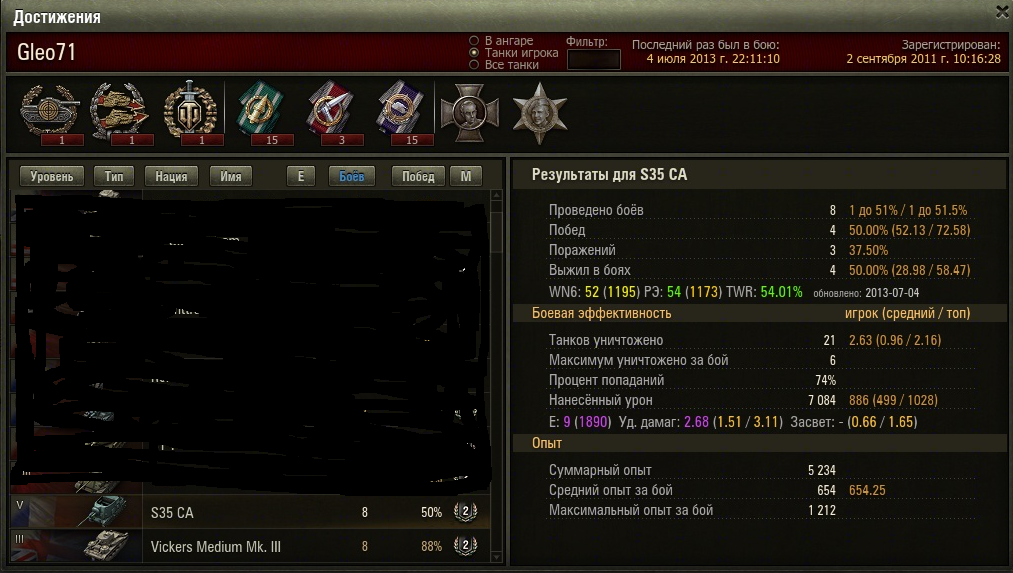Click the star-shaped portrait medal
This screenshot has height=573, width=1013.
tap(539, 112)
